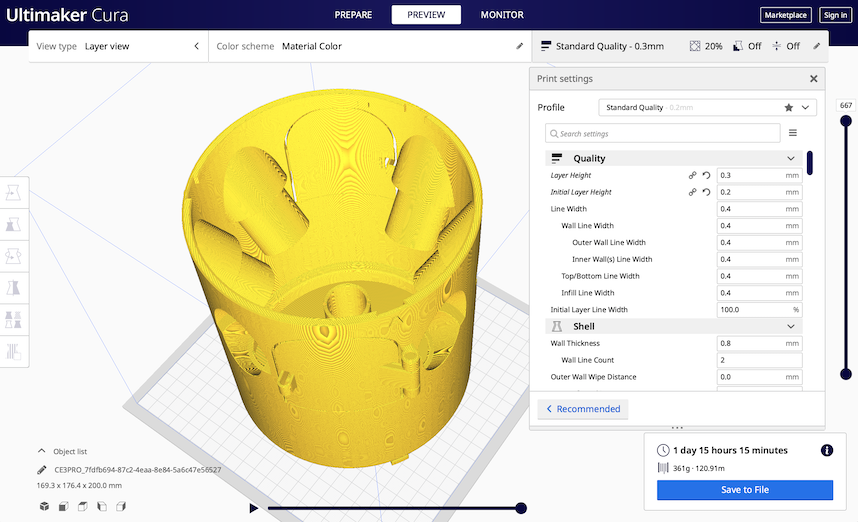Screen dimensions: 858x522
Task: Click the profile star icon
Action: (x=789, y=107)
